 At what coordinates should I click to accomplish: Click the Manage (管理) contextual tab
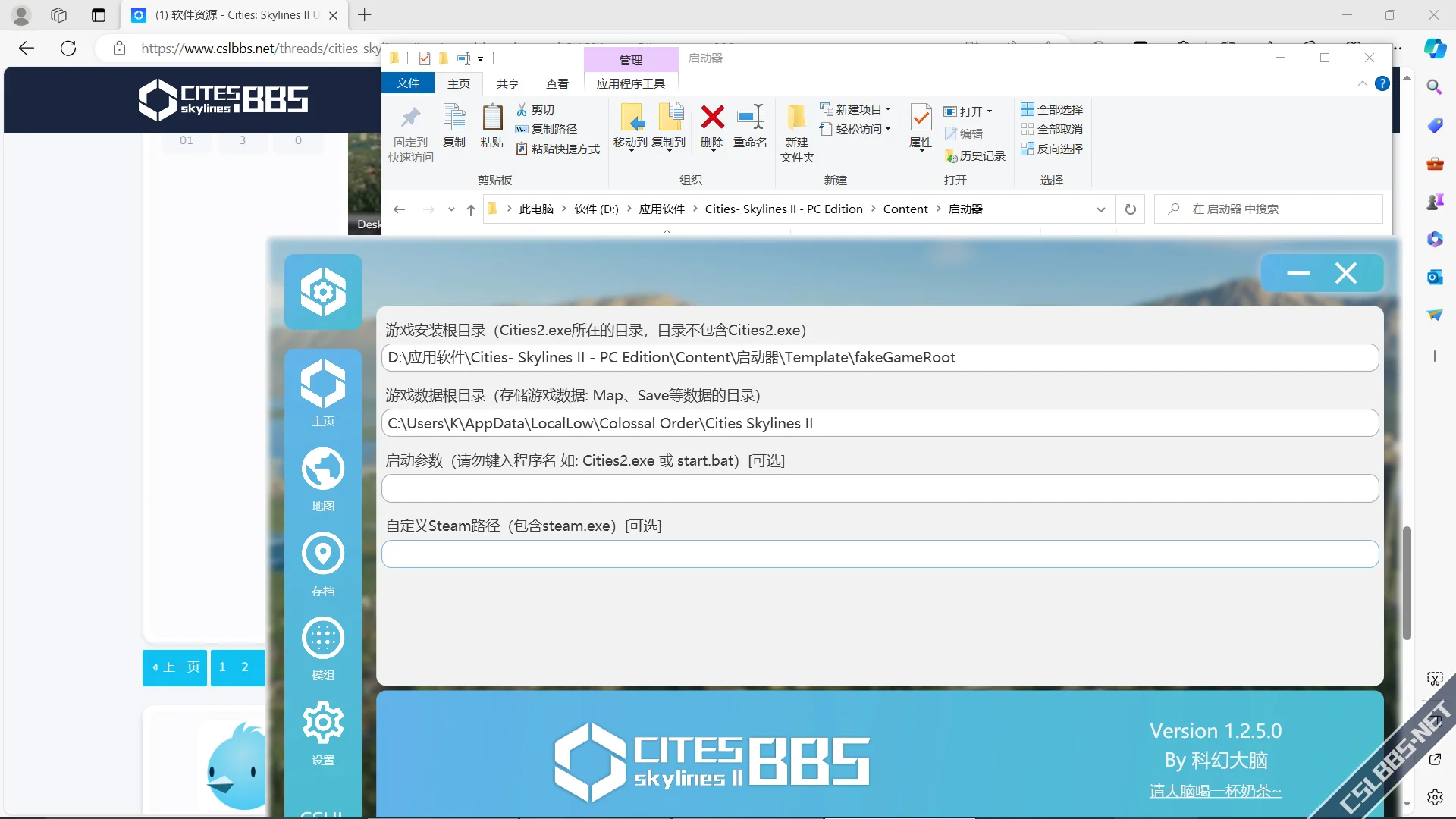click(631, 60)
